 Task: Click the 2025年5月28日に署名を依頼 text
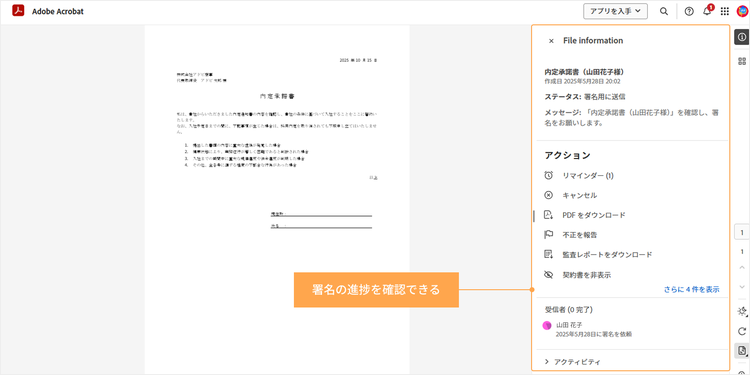[x=594, y=334]
